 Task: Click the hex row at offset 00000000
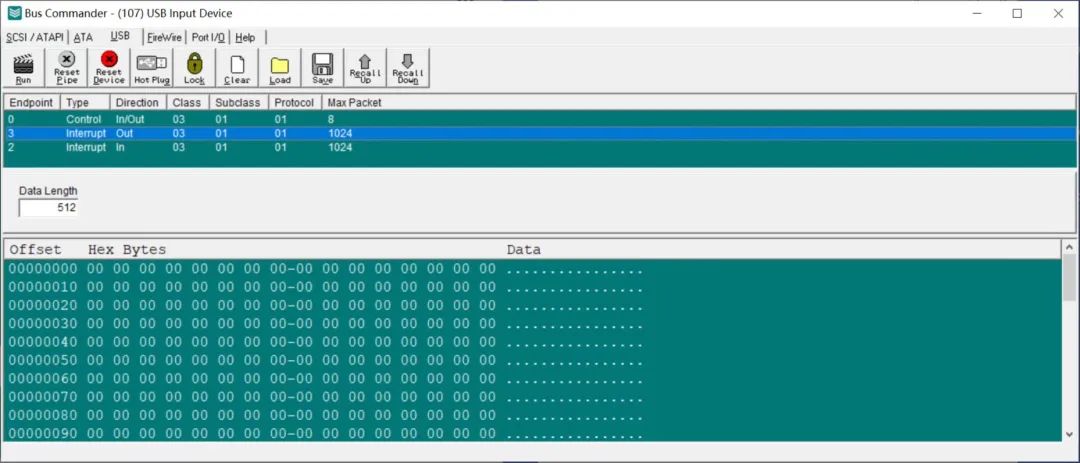532,269
